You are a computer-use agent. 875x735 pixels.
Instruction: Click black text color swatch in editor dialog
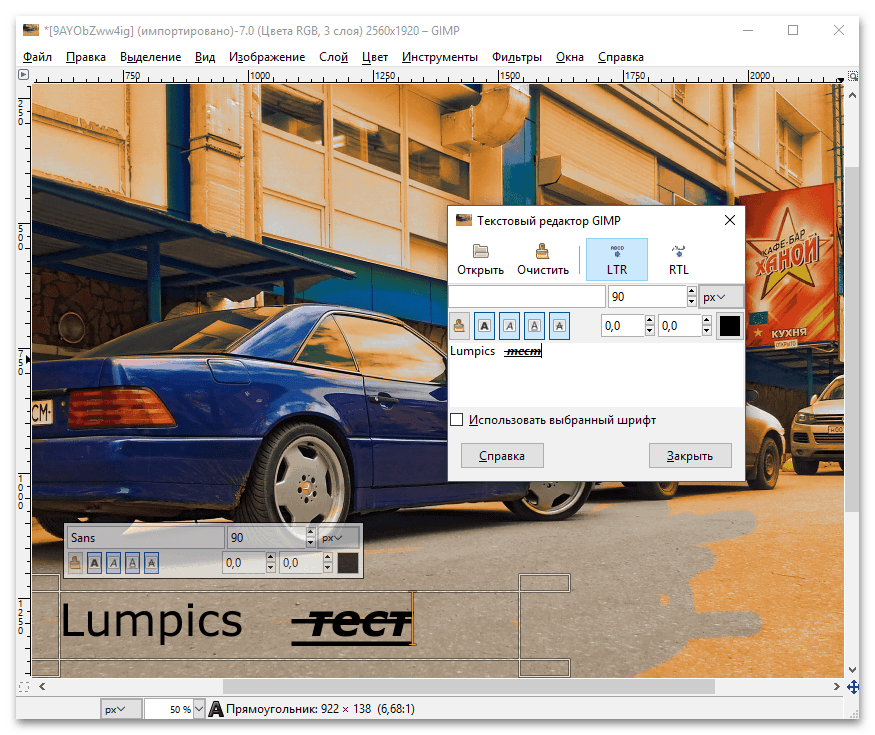pyautogui.click(x=729, y=325)
